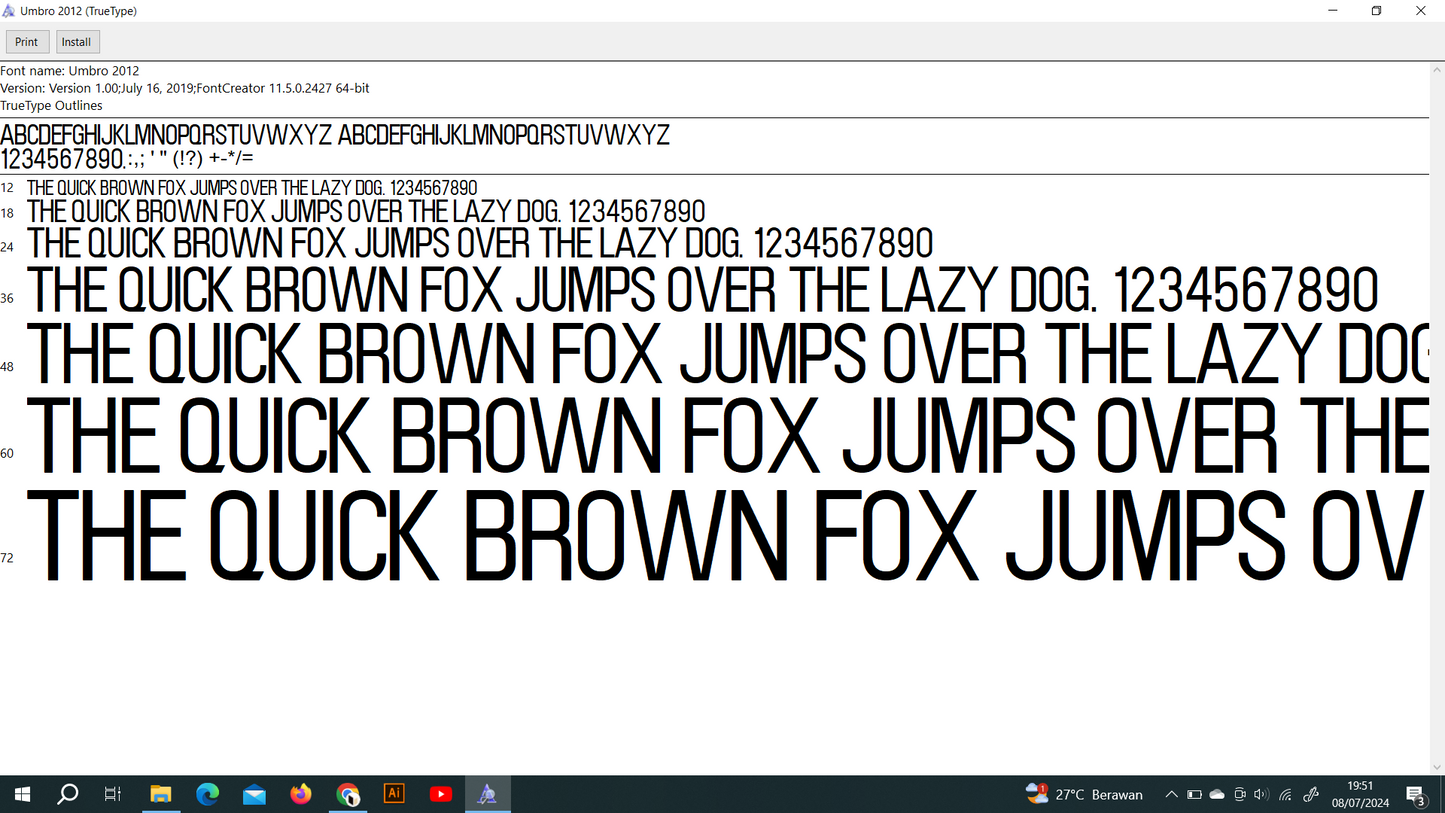Open Action Center notifications icon
Screen dimensions: 1445x813
click(1416, 794)
